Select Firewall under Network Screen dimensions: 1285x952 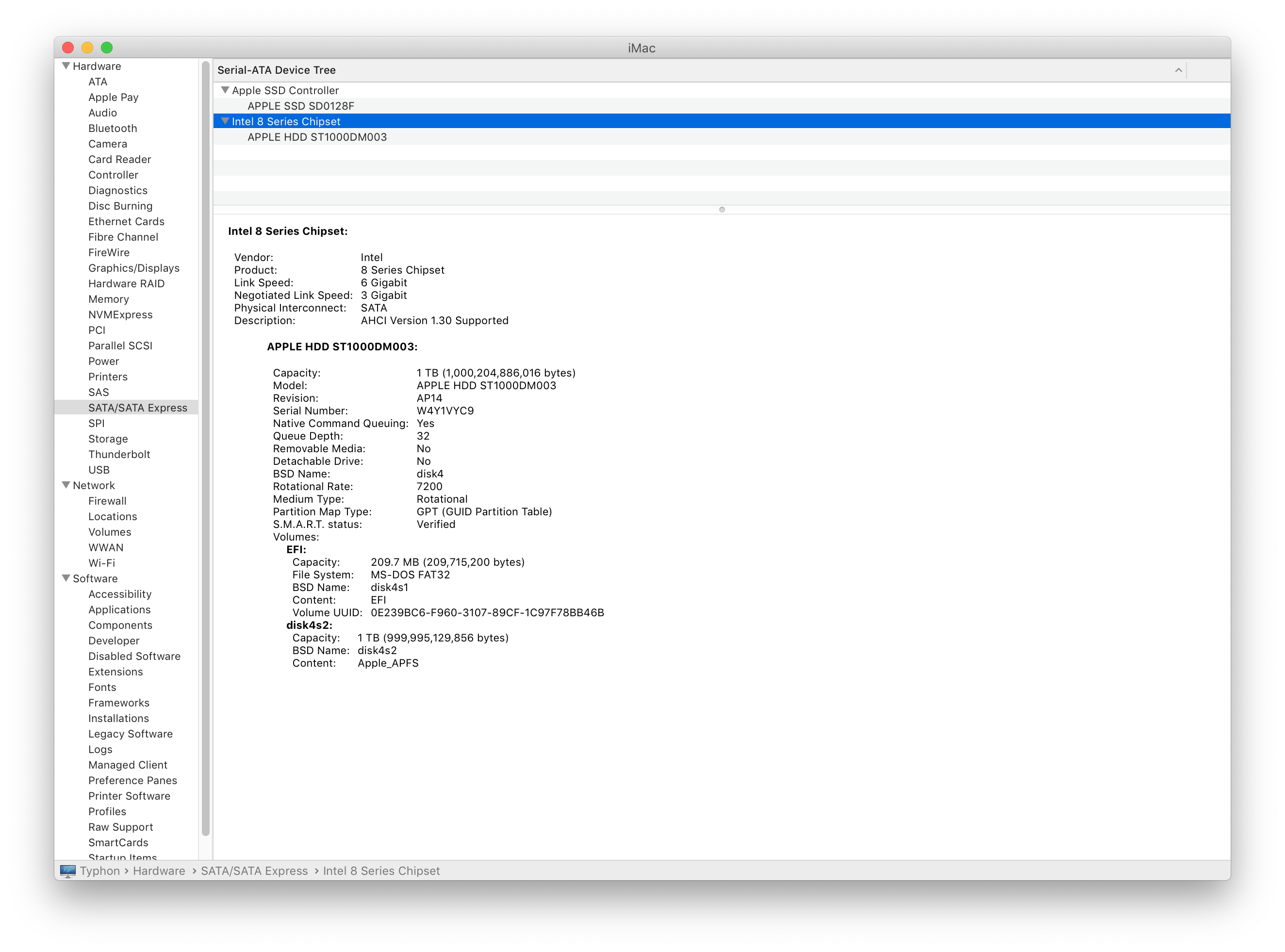coord(107,501)
